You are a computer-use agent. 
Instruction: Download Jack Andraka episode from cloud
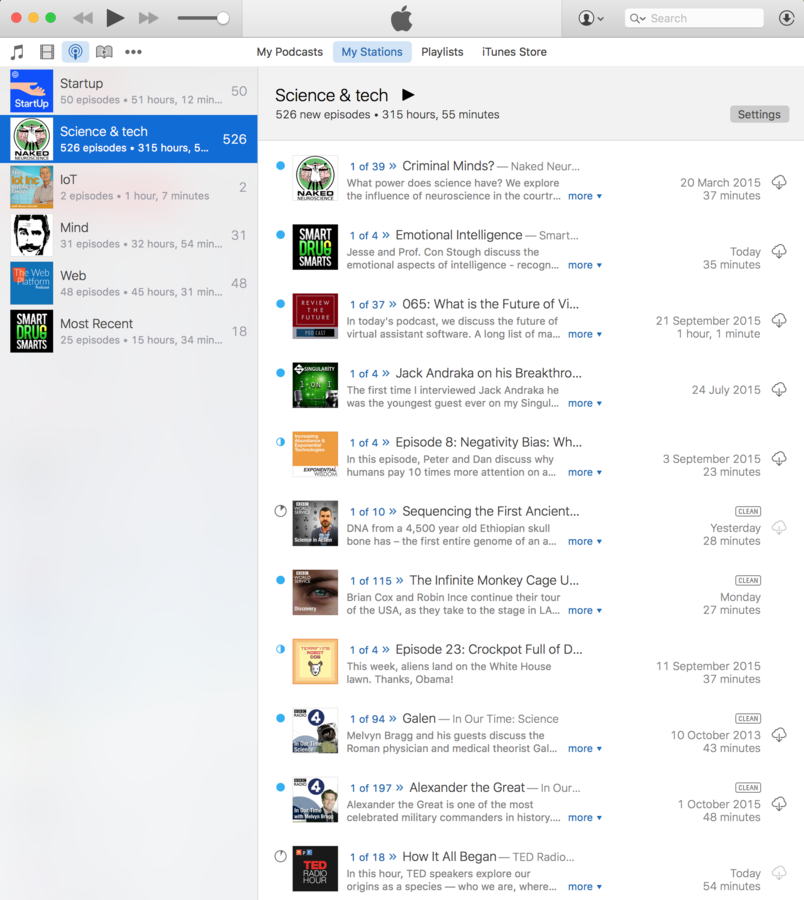pyautogui.click(x=779, y=390)
